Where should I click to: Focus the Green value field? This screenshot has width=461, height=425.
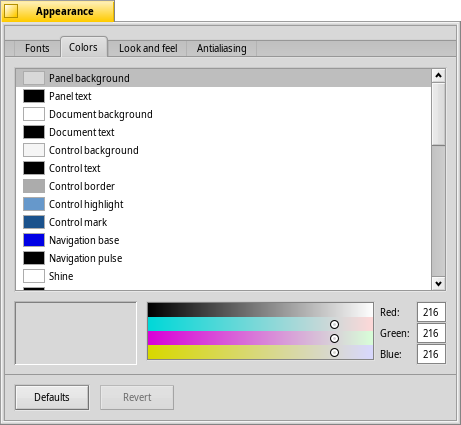pyautogui.click(x=431, y=333)
